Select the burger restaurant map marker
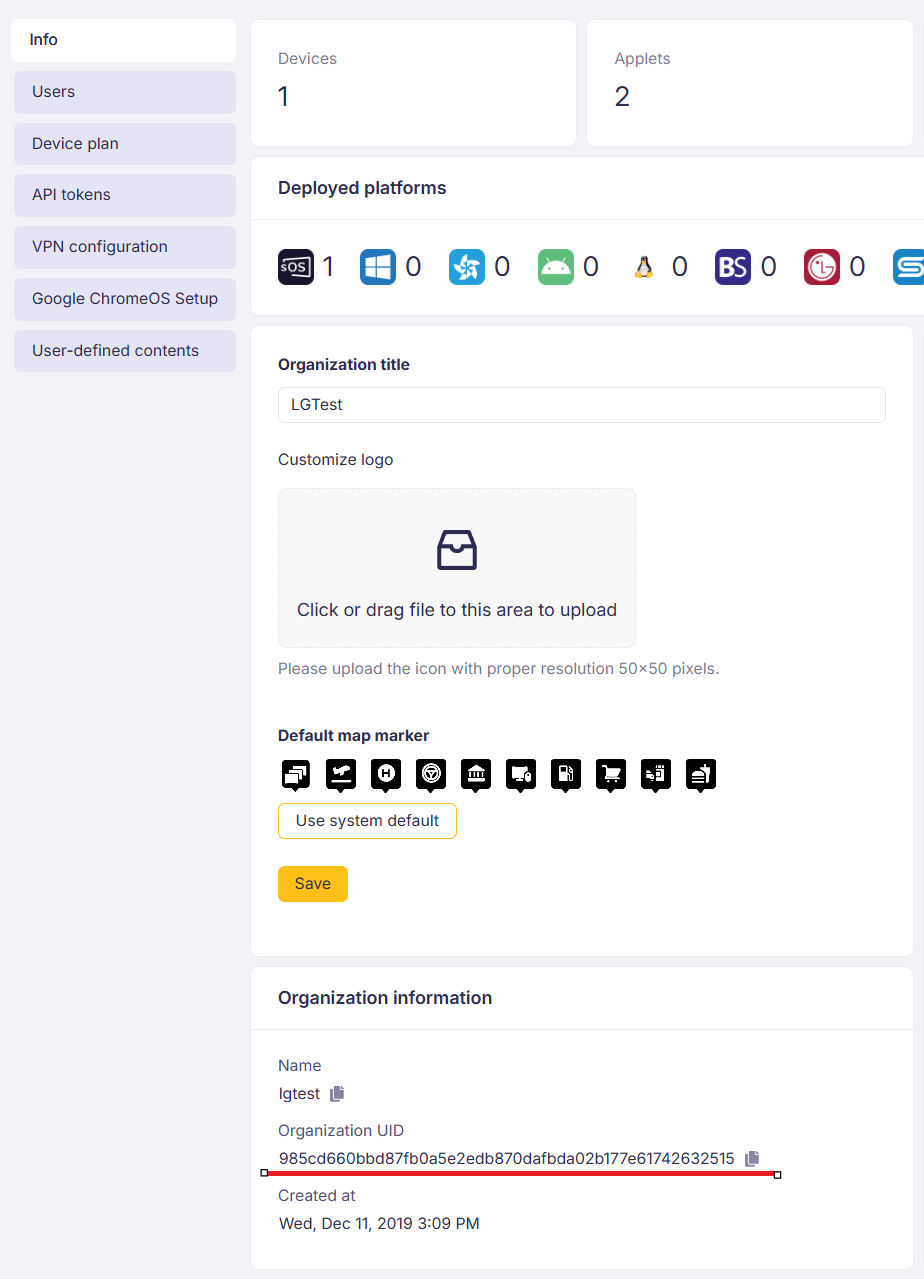This screenshot has height=1279, width=924. [x=701, y=774]
